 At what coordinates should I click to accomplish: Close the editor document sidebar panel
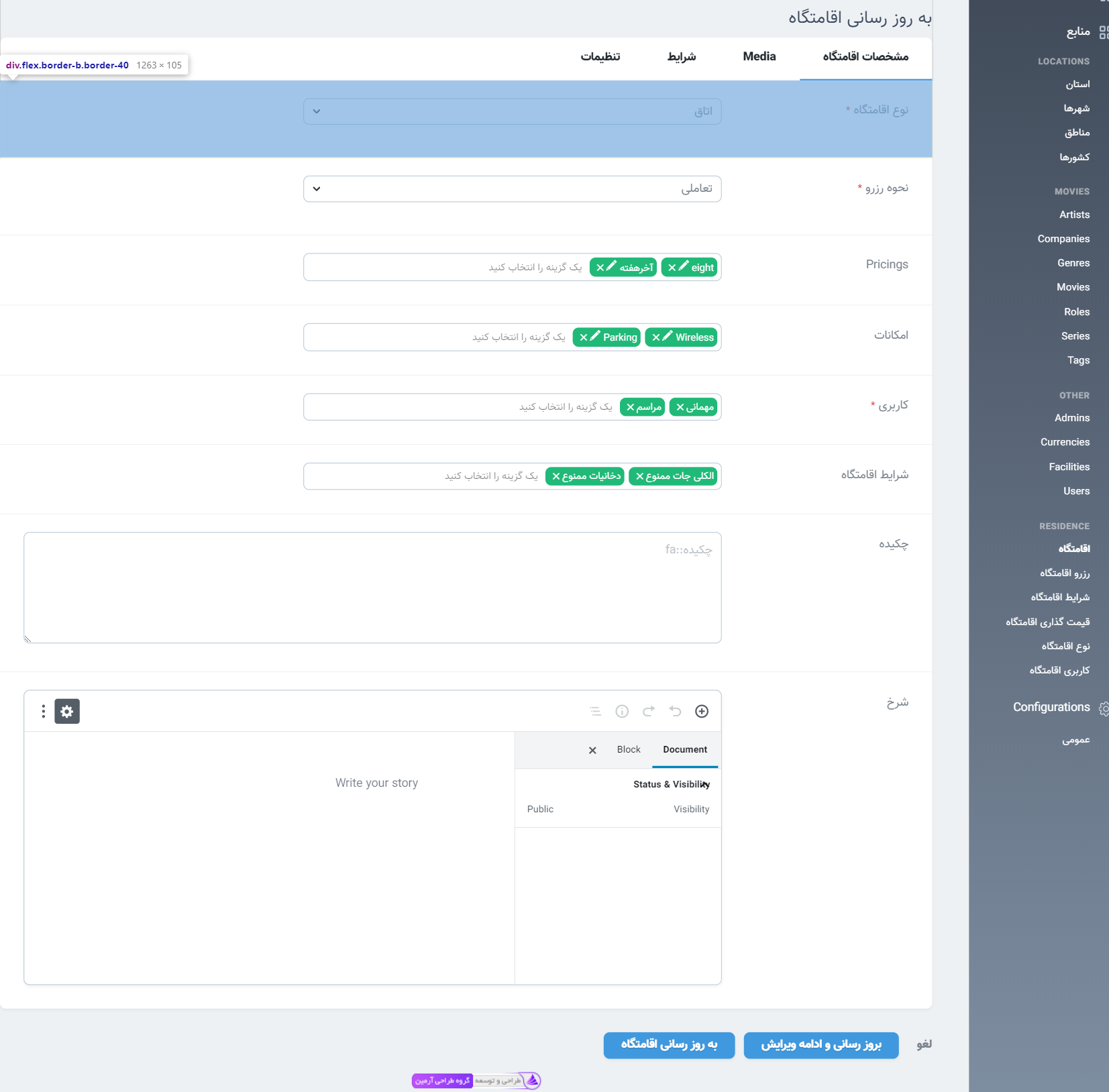592,751
